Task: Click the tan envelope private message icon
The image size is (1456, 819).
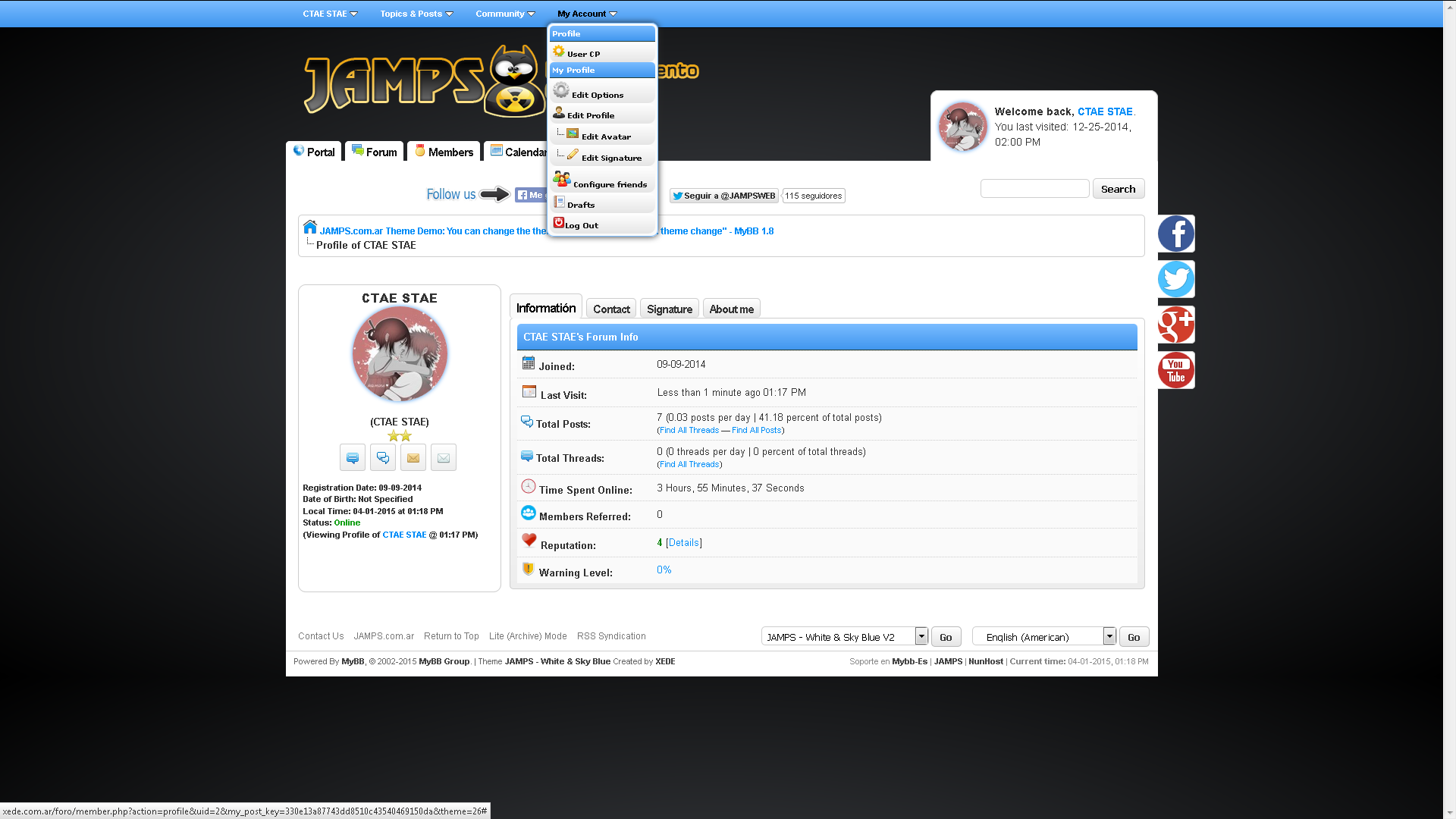Action: click(413, 457)
